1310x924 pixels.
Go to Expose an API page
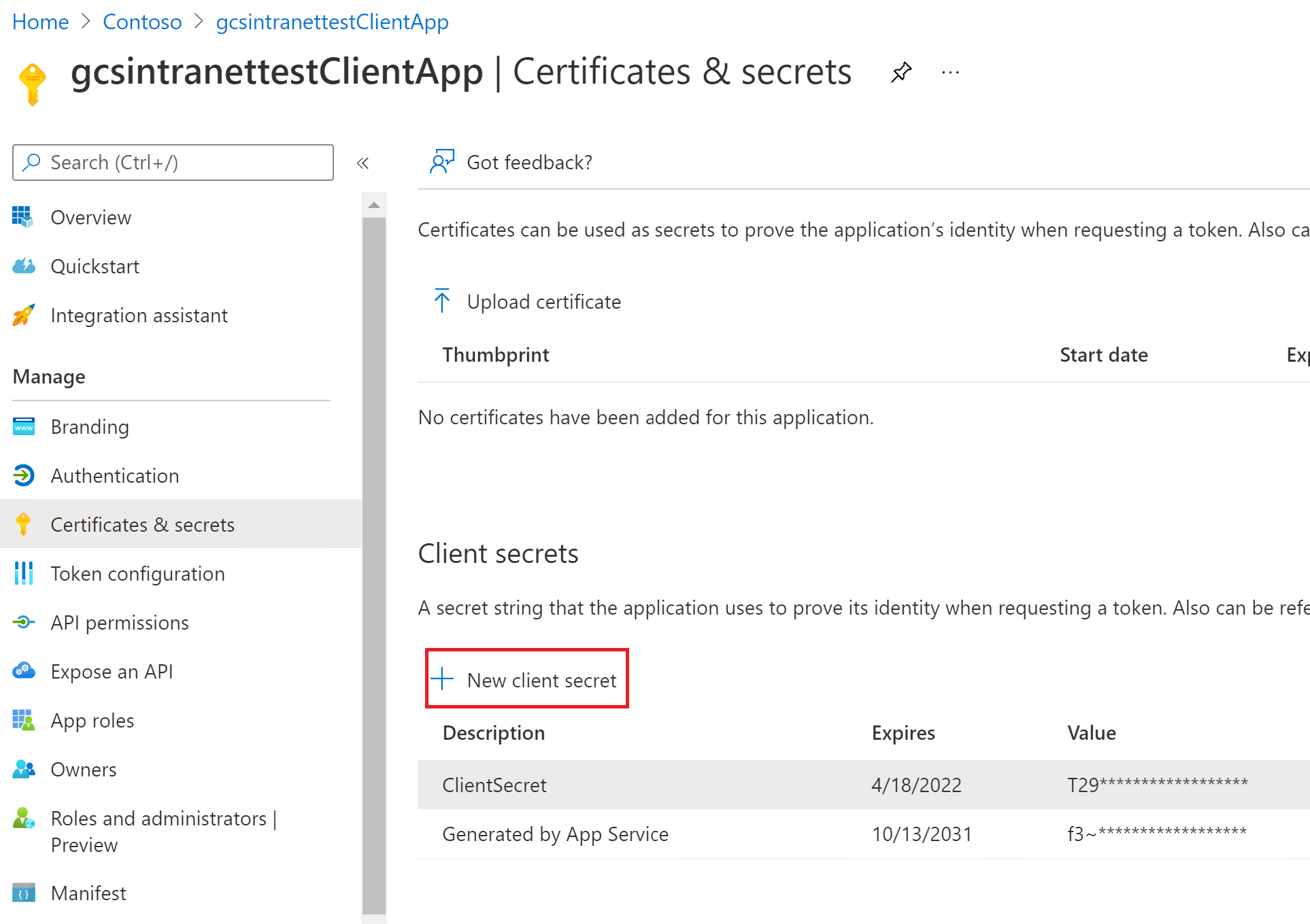(112, 671)
